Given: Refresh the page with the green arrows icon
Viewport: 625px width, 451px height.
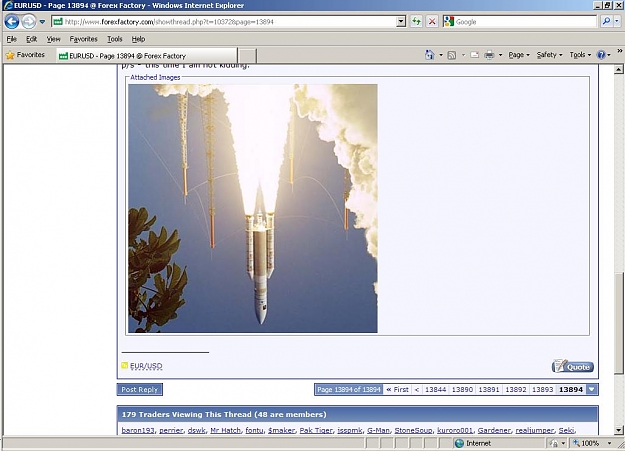Looking at the screenshot, I should pos(416,22).
